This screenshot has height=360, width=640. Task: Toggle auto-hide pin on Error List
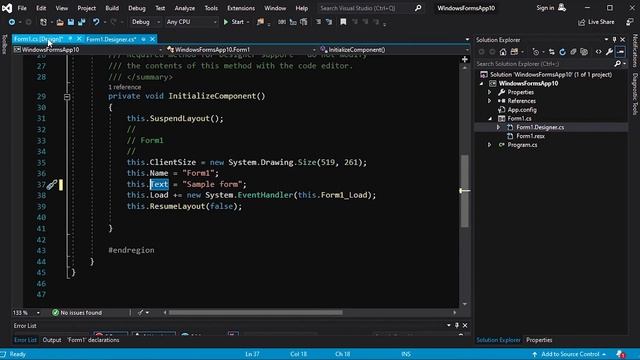tap(457, 325)
